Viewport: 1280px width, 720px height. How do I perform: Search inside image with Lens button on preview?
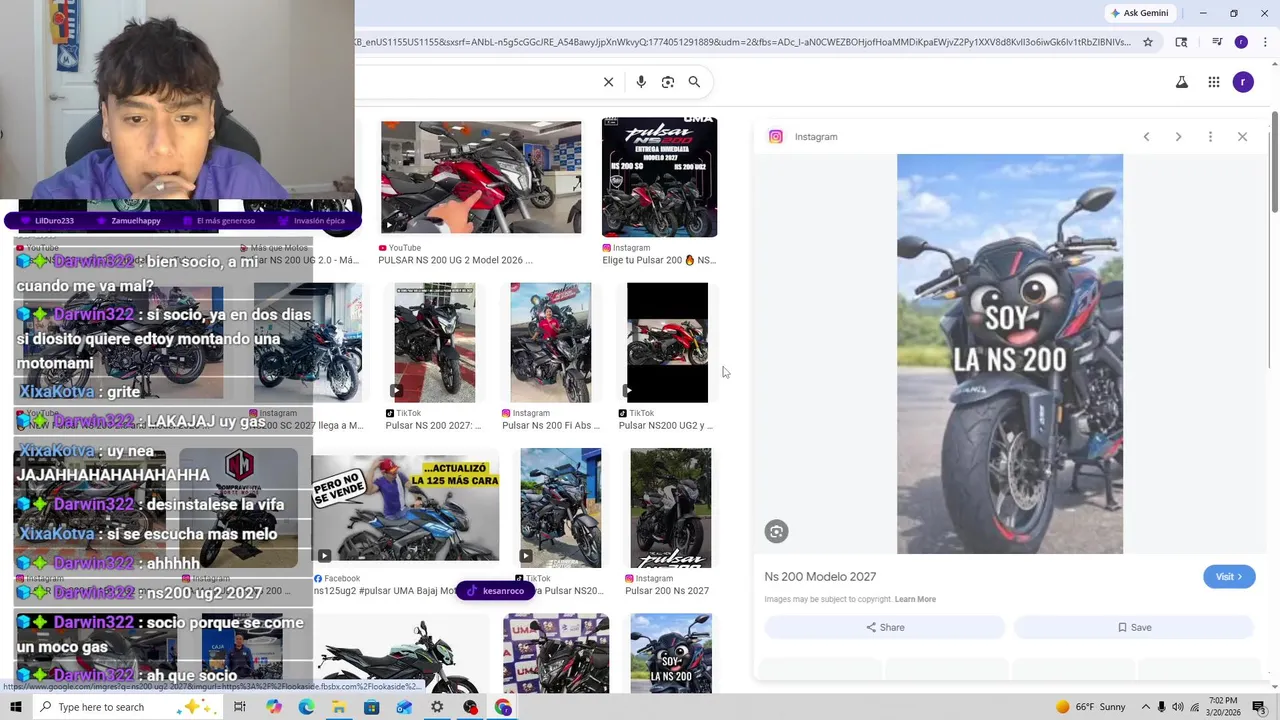pos(776,532)
